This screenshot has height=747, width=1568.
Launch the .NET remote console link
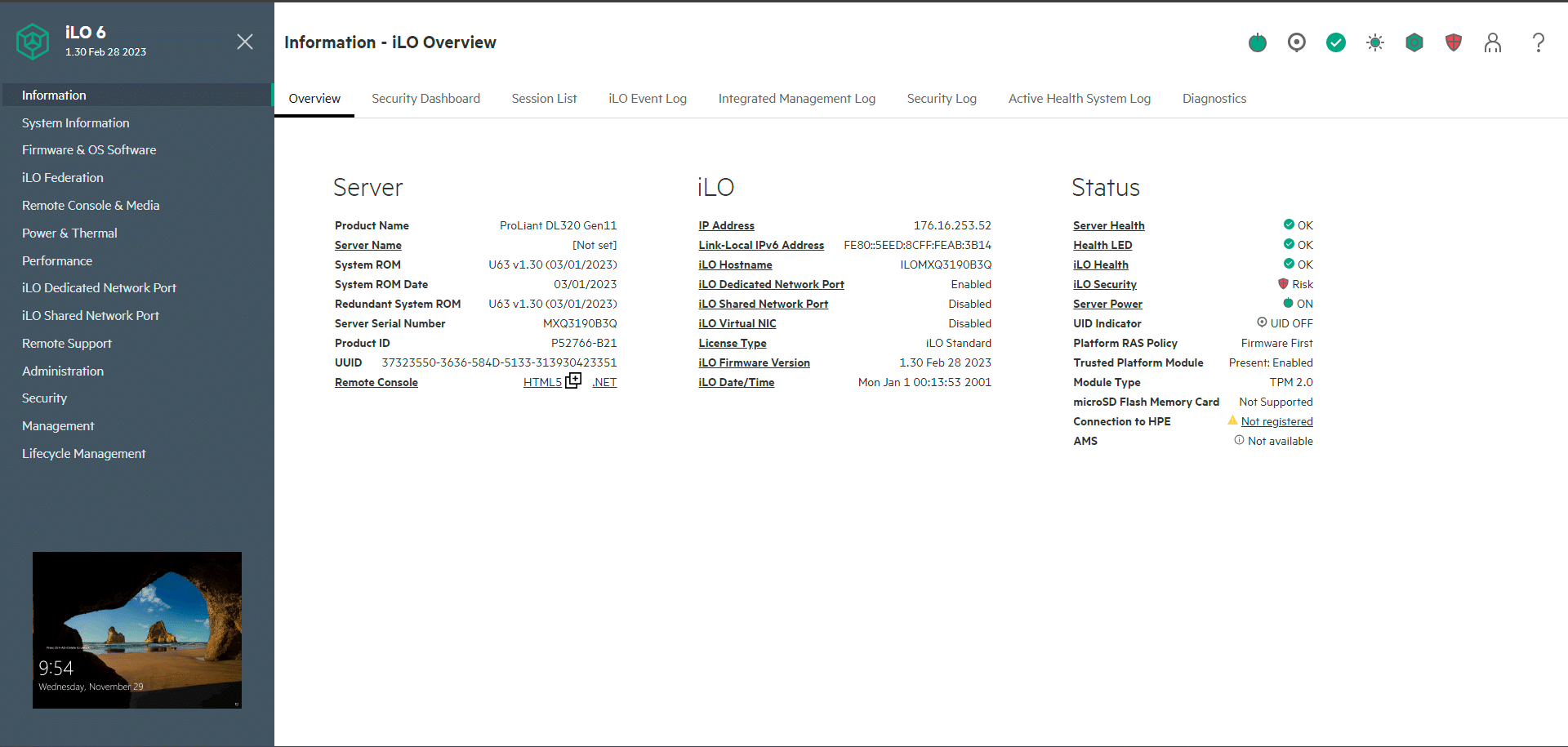[x=604, y=382]
